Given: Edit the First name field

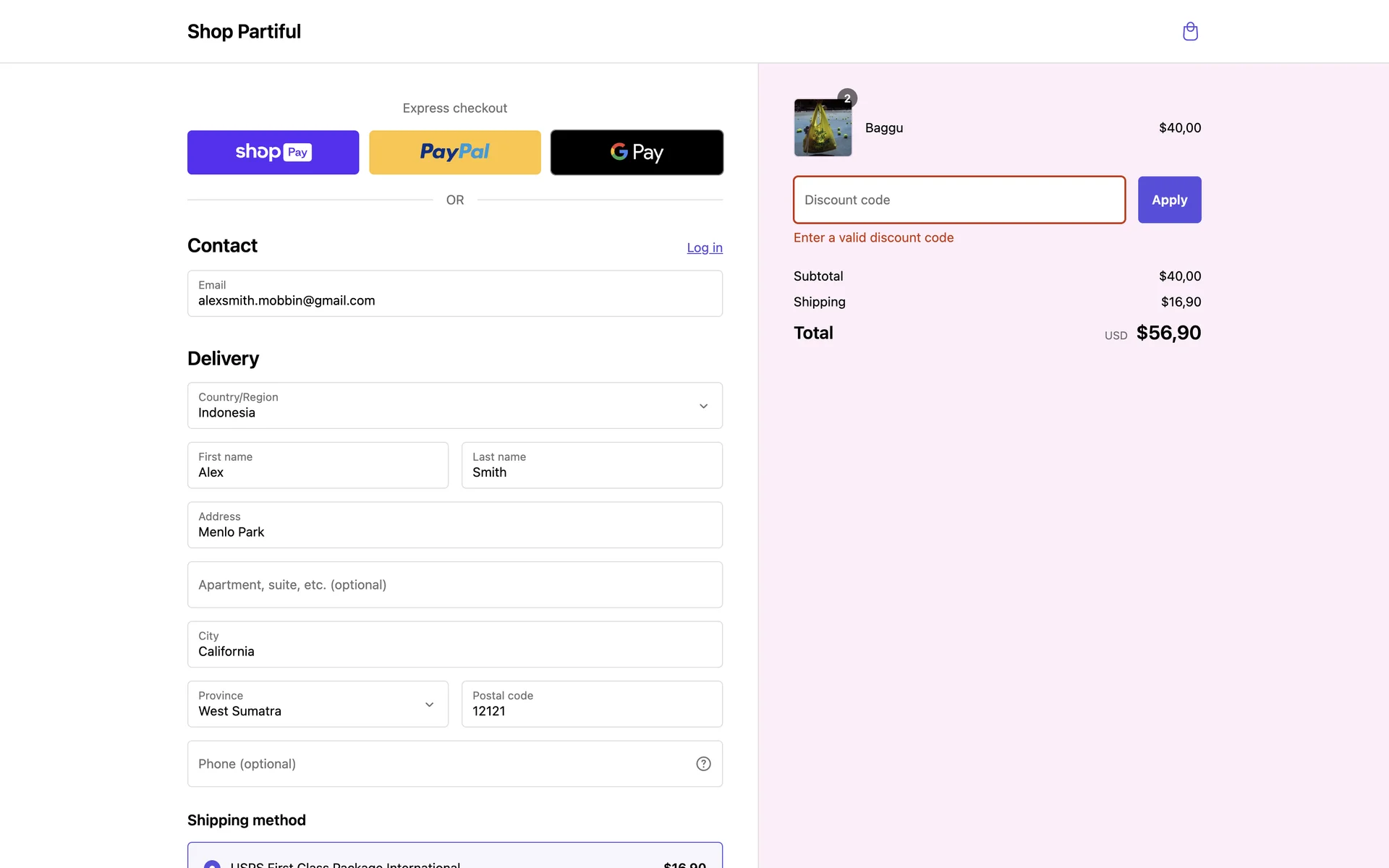Looking at the screenshot, I should (318, 465).
